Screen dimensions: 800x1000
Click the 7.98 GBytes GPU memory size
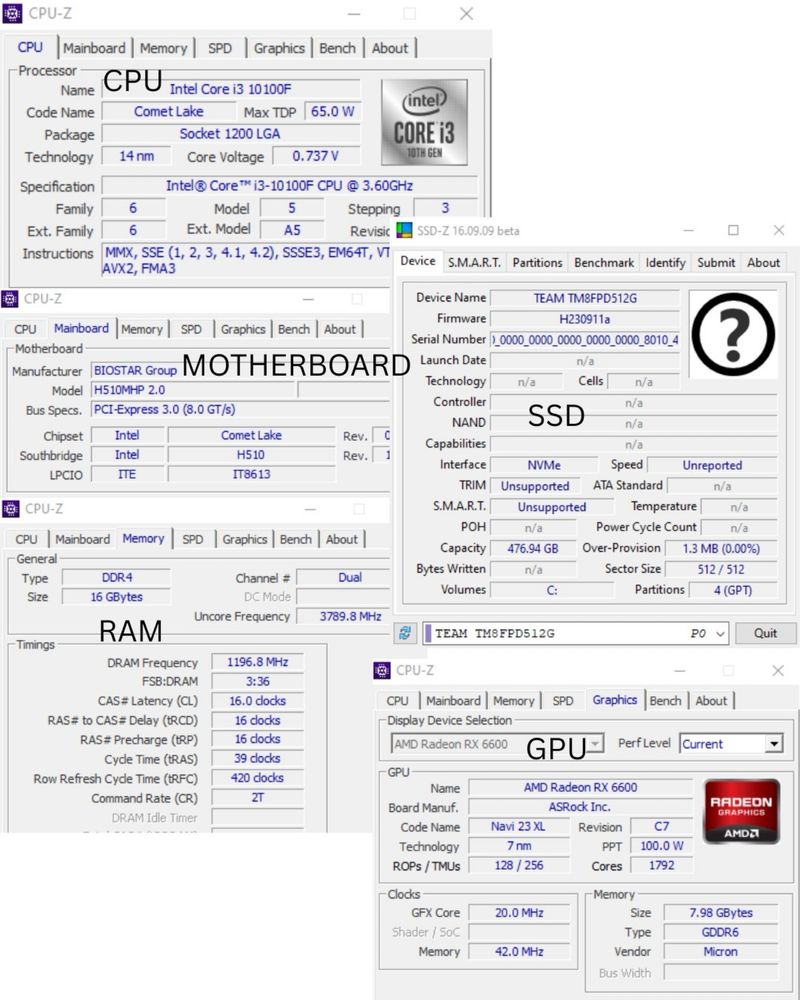(x=721, y=913)
